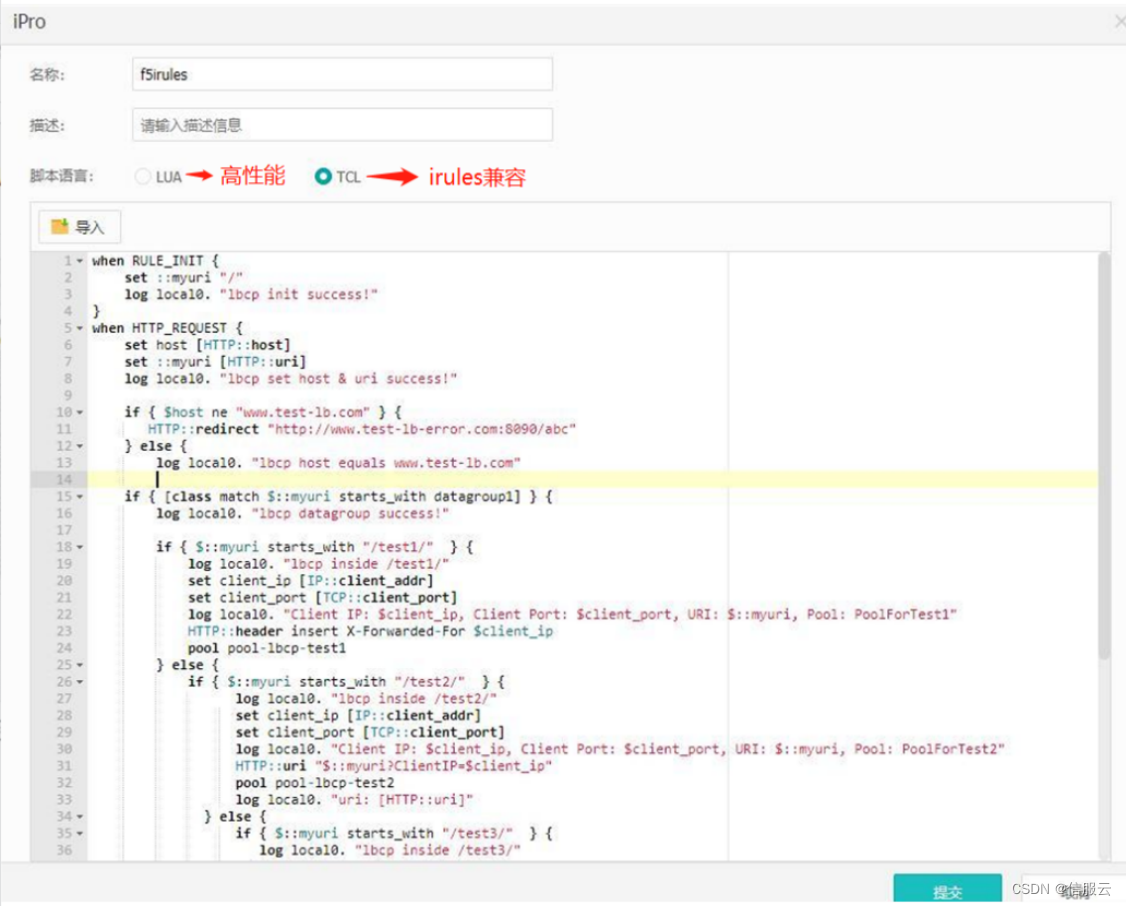Viewport: 1126px width, 906px height.
Task: Click line 6 "set host [HTTP::host]"
Action: coord(208,345)
